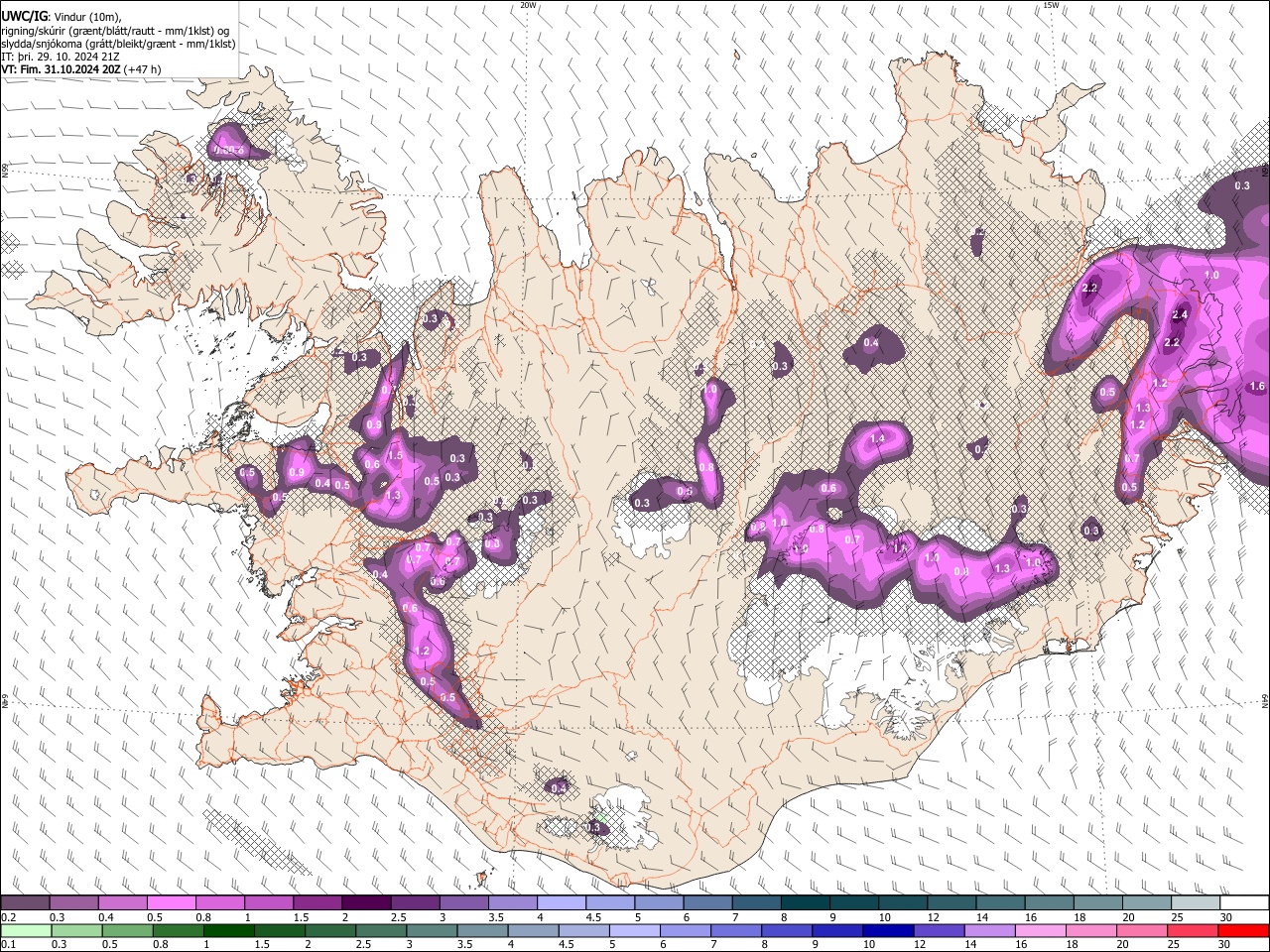Click the 1.6 precipitation value on the map

[x=1257, y=386]
